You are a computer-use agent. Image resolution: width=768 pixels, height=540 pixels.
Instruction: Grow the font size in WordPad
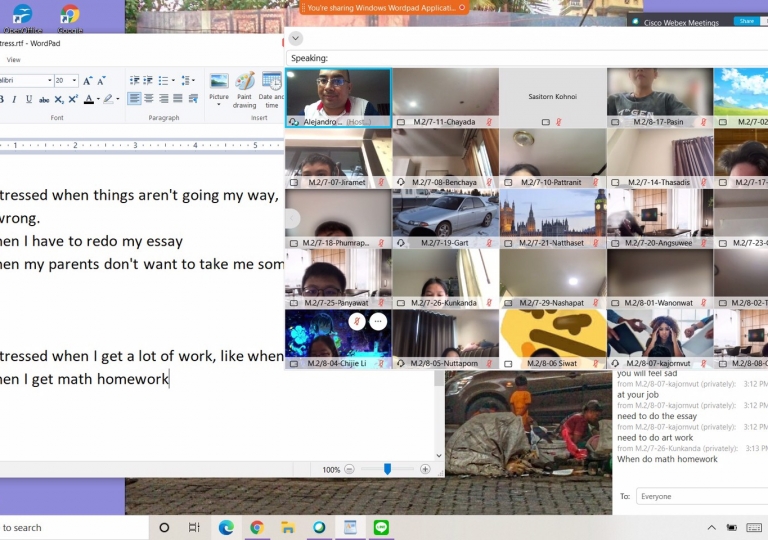coord(87,80)
